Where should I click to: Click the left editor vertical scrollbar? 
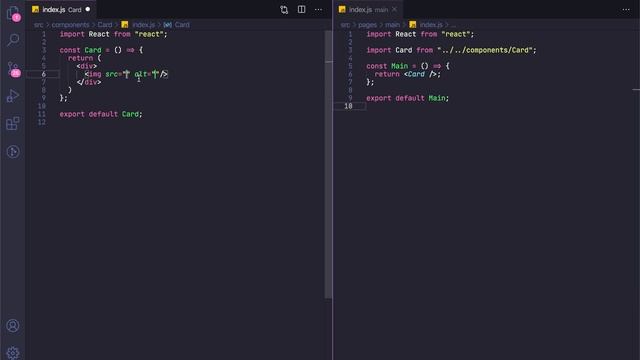coord(329,164)
